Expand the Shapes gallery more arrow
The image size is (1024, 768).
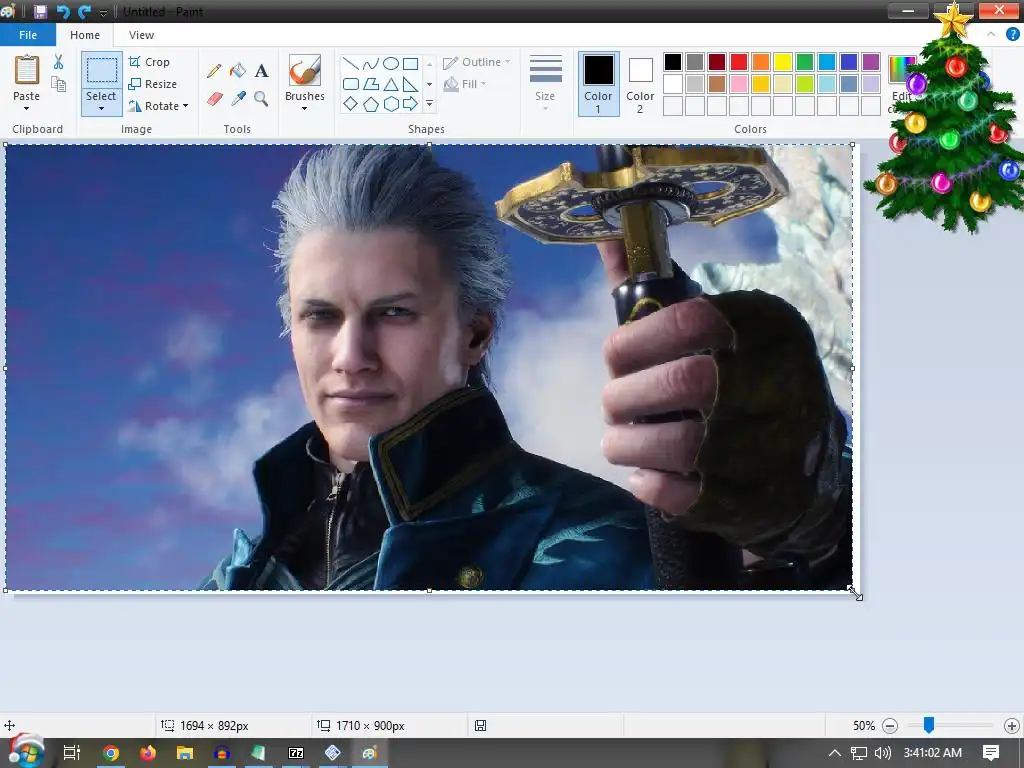tap(430, 104)
